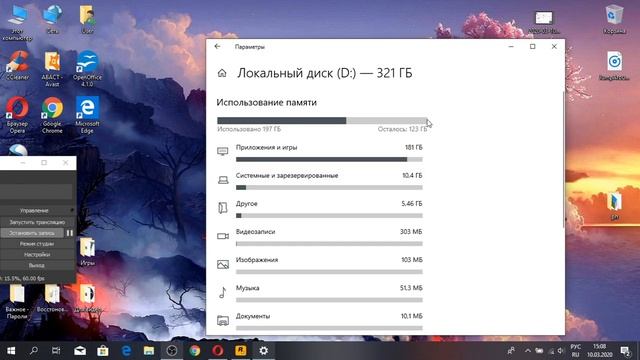Open the Изображения storage category
This screenshot has width=640, height=360.
point(320,265)
